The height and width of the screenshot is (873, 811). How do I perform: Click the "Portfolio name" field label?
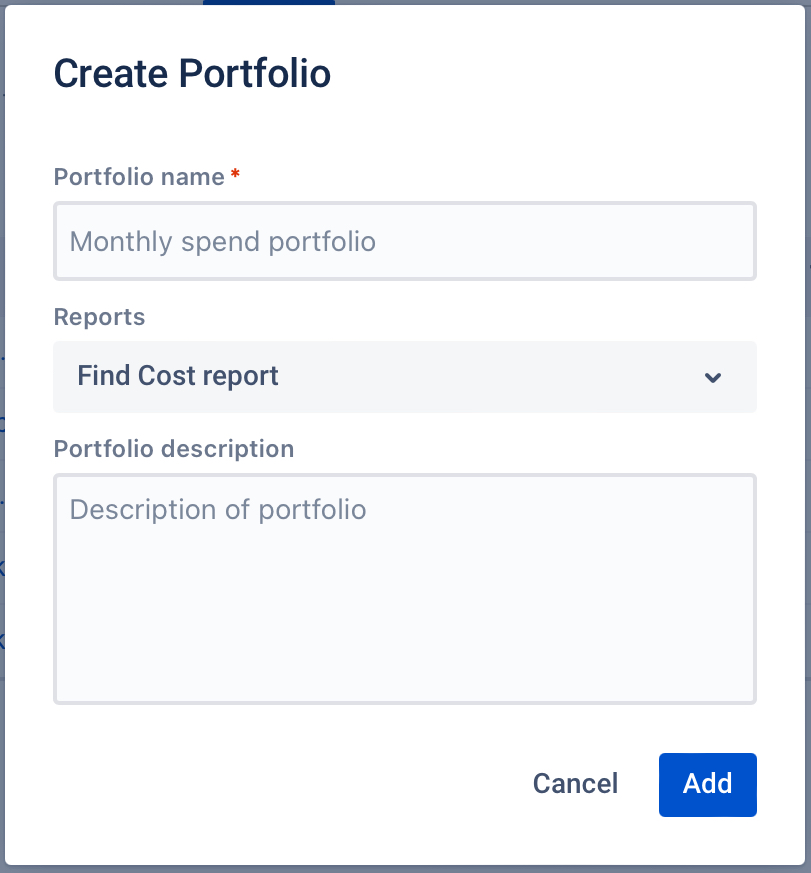[x=139, y=177]
